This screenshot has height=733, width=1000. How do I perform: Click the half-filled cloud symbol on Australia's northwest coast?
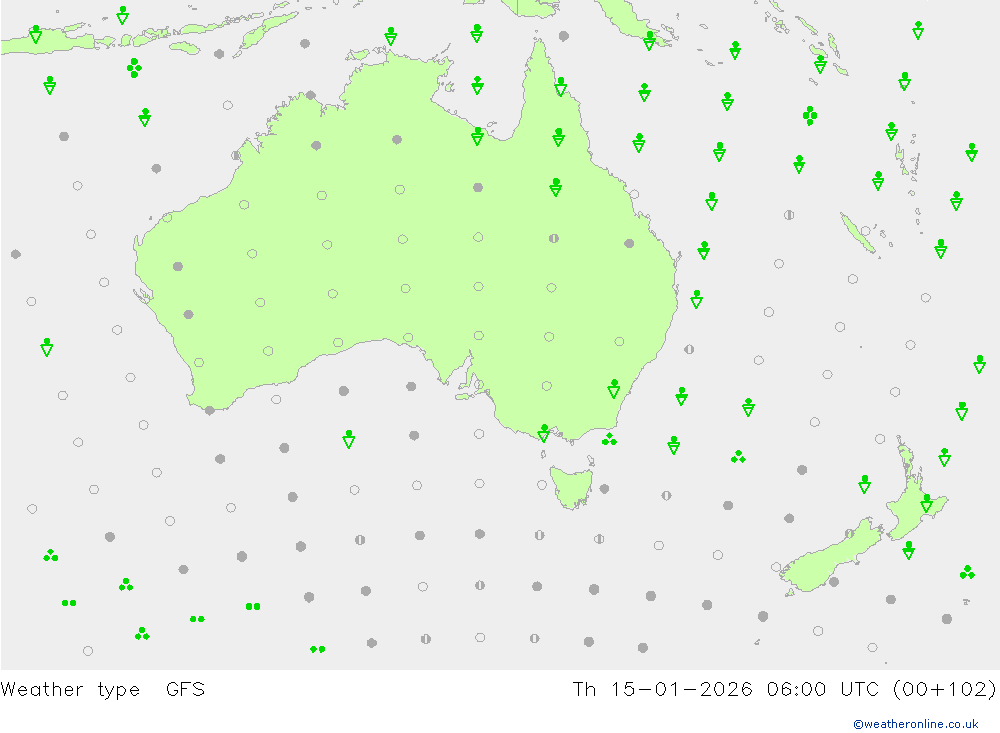235,156
